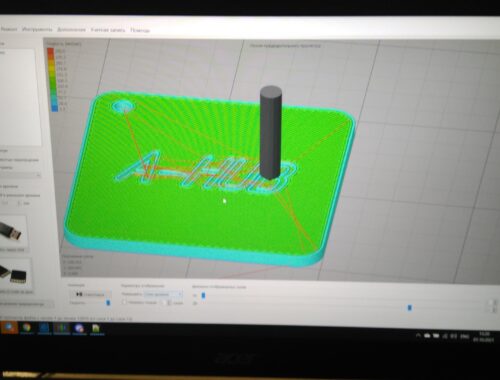Open the green-white document taskbar icon
This screenshot has height=380, width=500.
[x=96, y=329]
